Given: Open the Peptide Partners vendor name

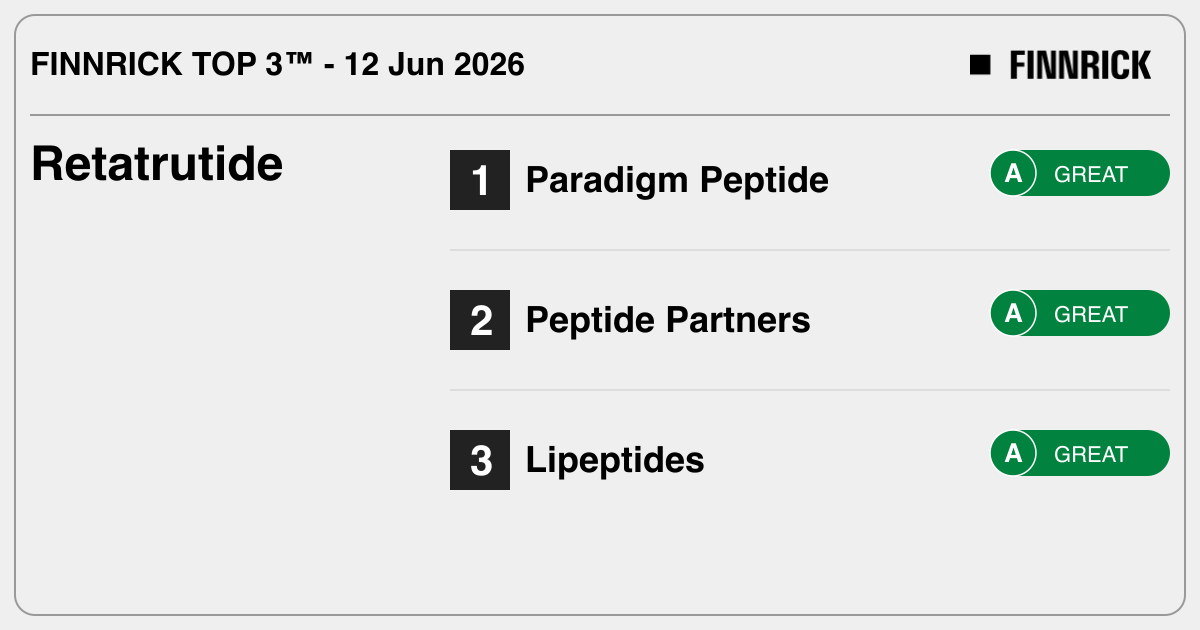Looking at the screenshot, I should pyautogui.click(x=668, y=320).
